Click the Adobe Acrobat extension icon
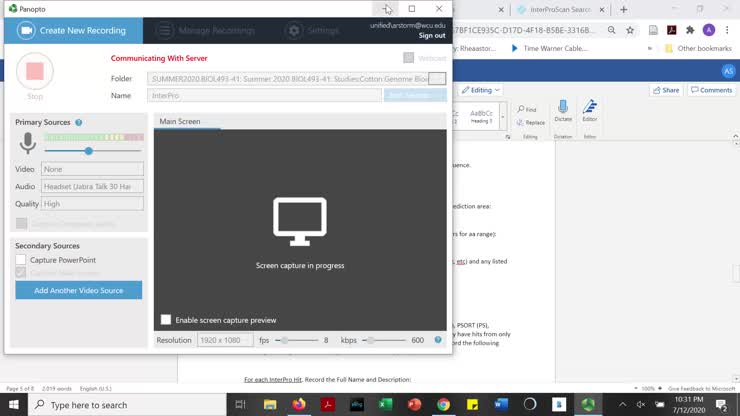Image resolution: width=740 pixels, height=416 pixels. coord(672,30)
